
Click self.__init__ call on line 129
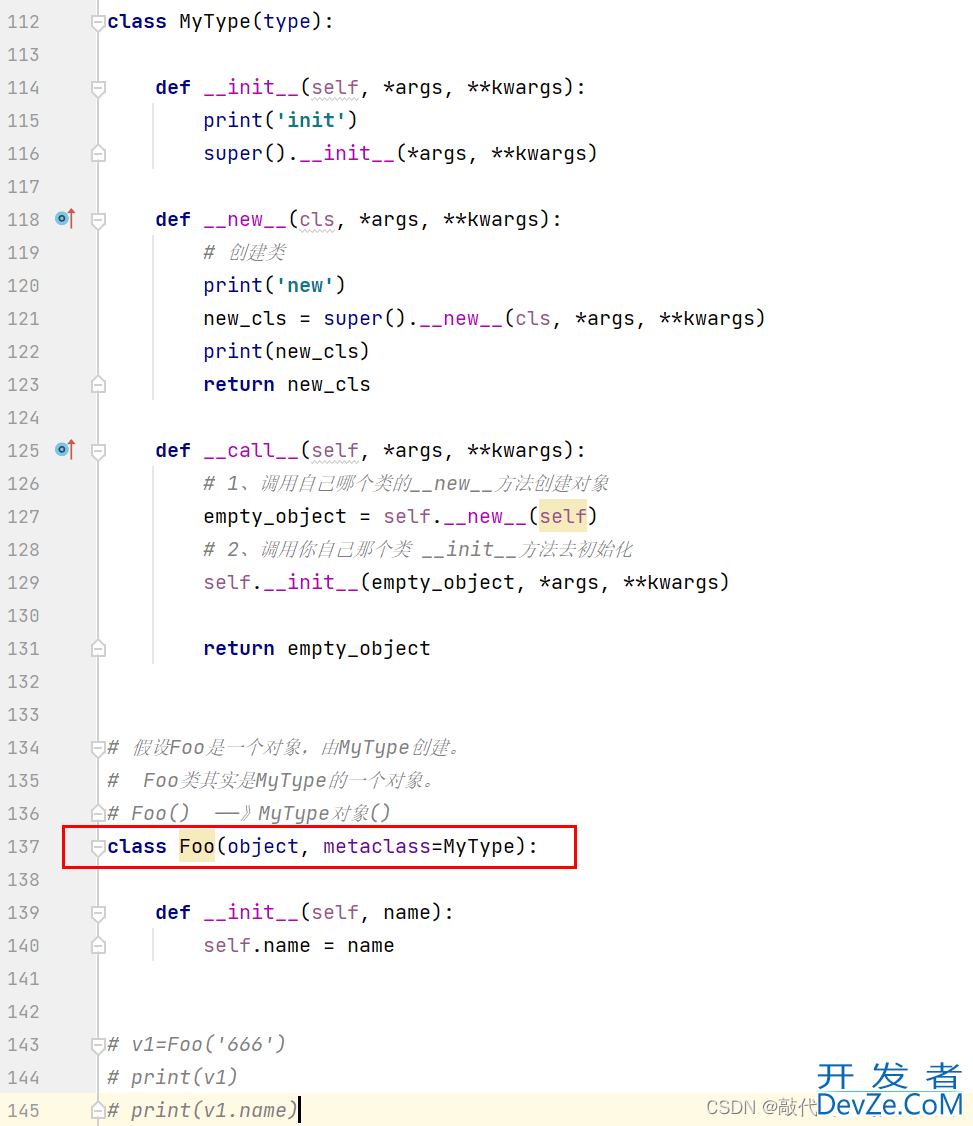[466, 582]
